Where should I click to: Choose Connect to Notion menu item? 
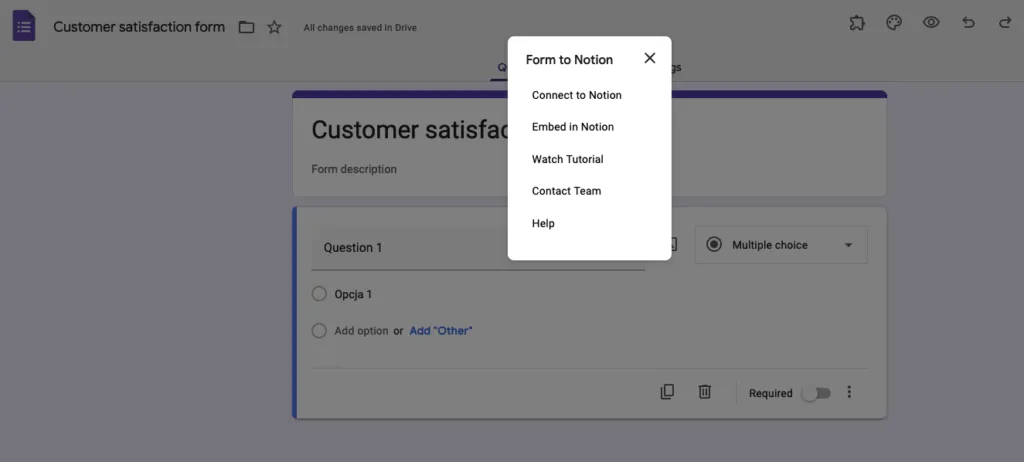click(x=577, y=95)
